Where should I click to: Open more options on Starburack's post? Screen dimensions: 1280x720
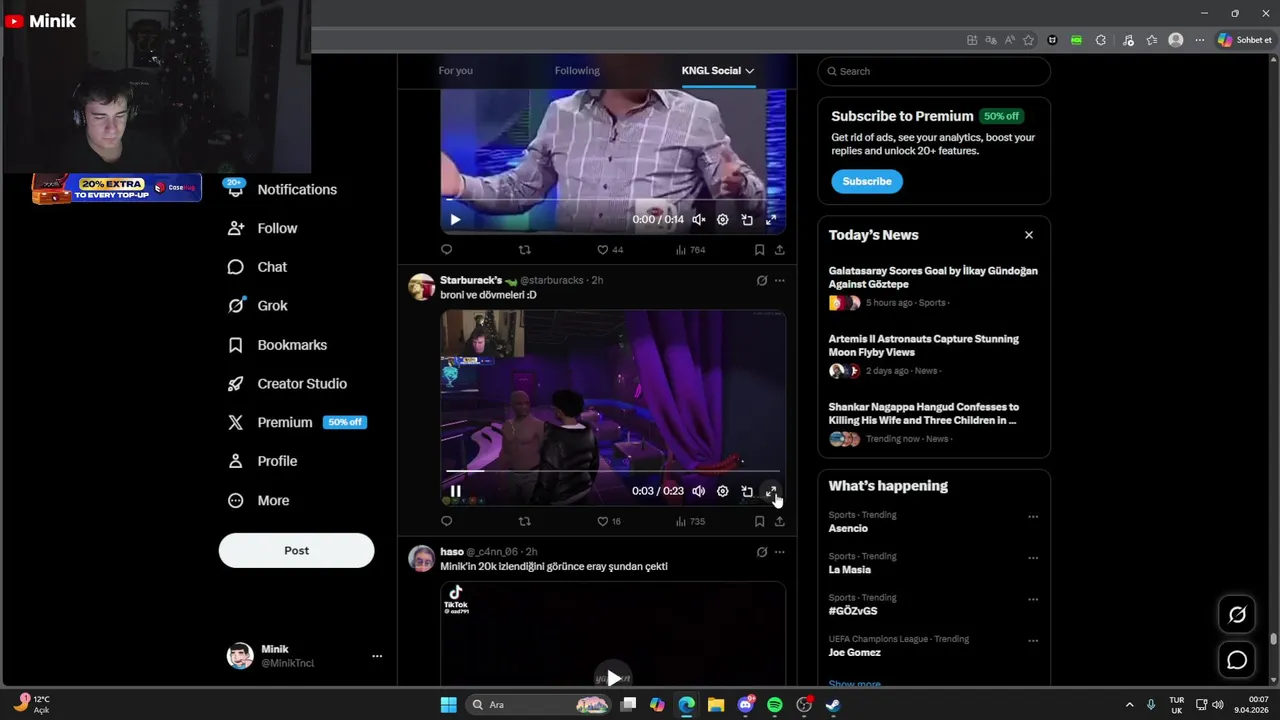tap(779, 281)
